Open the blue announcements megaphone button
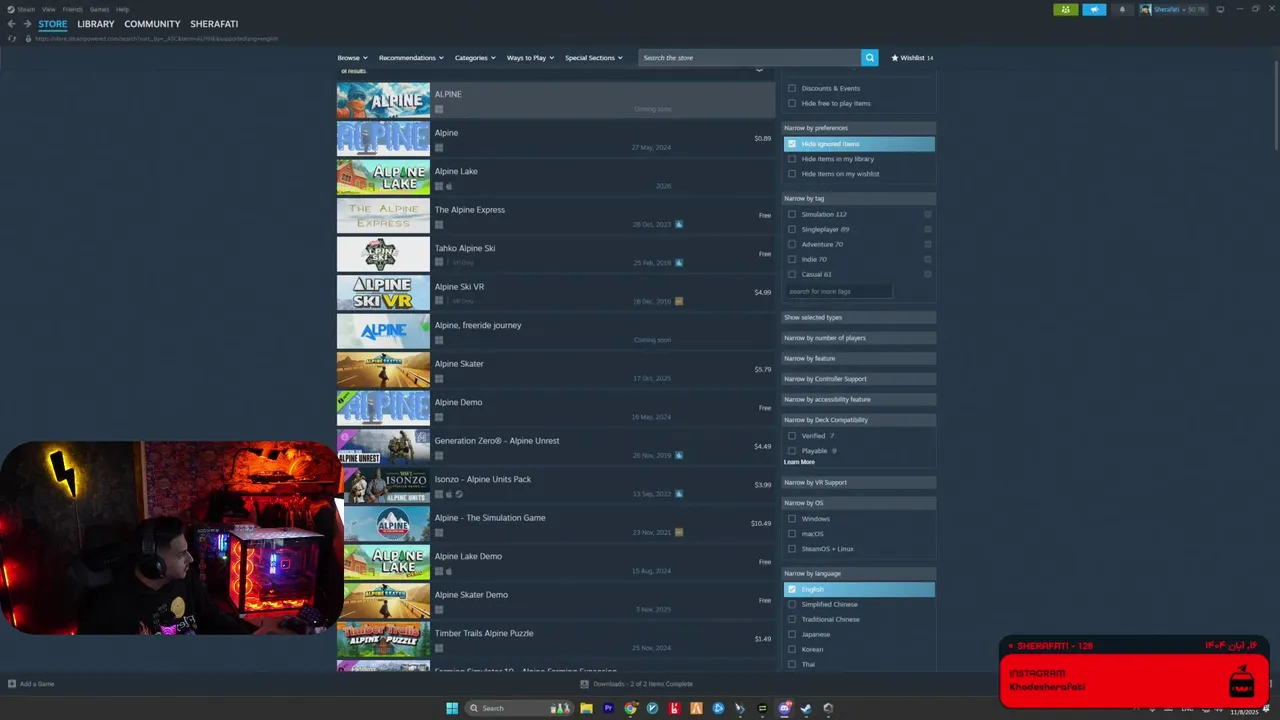The height and width of the screenshot is (720, 1280). point(1095,10)
